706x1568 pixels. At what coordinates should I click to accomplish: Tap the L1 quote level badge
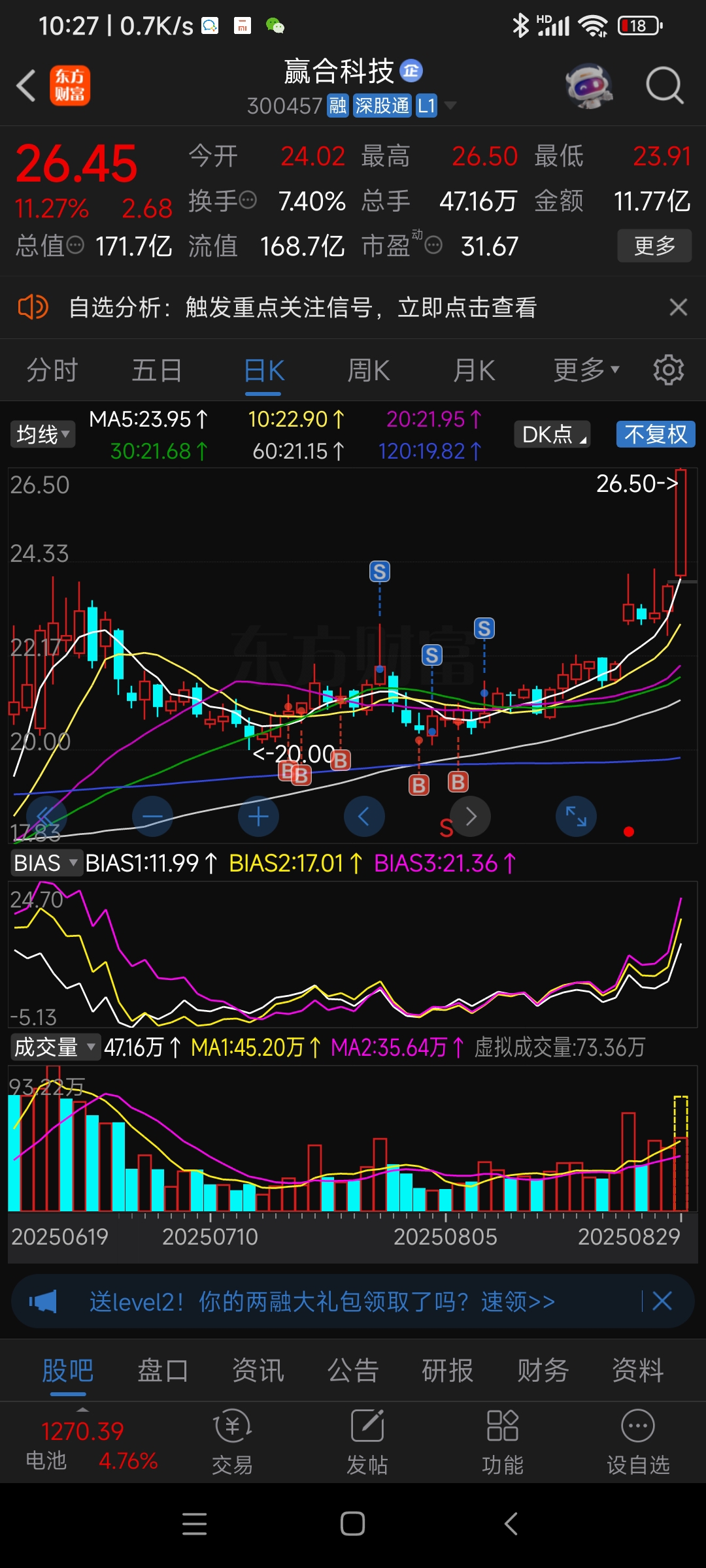(427, 105)
